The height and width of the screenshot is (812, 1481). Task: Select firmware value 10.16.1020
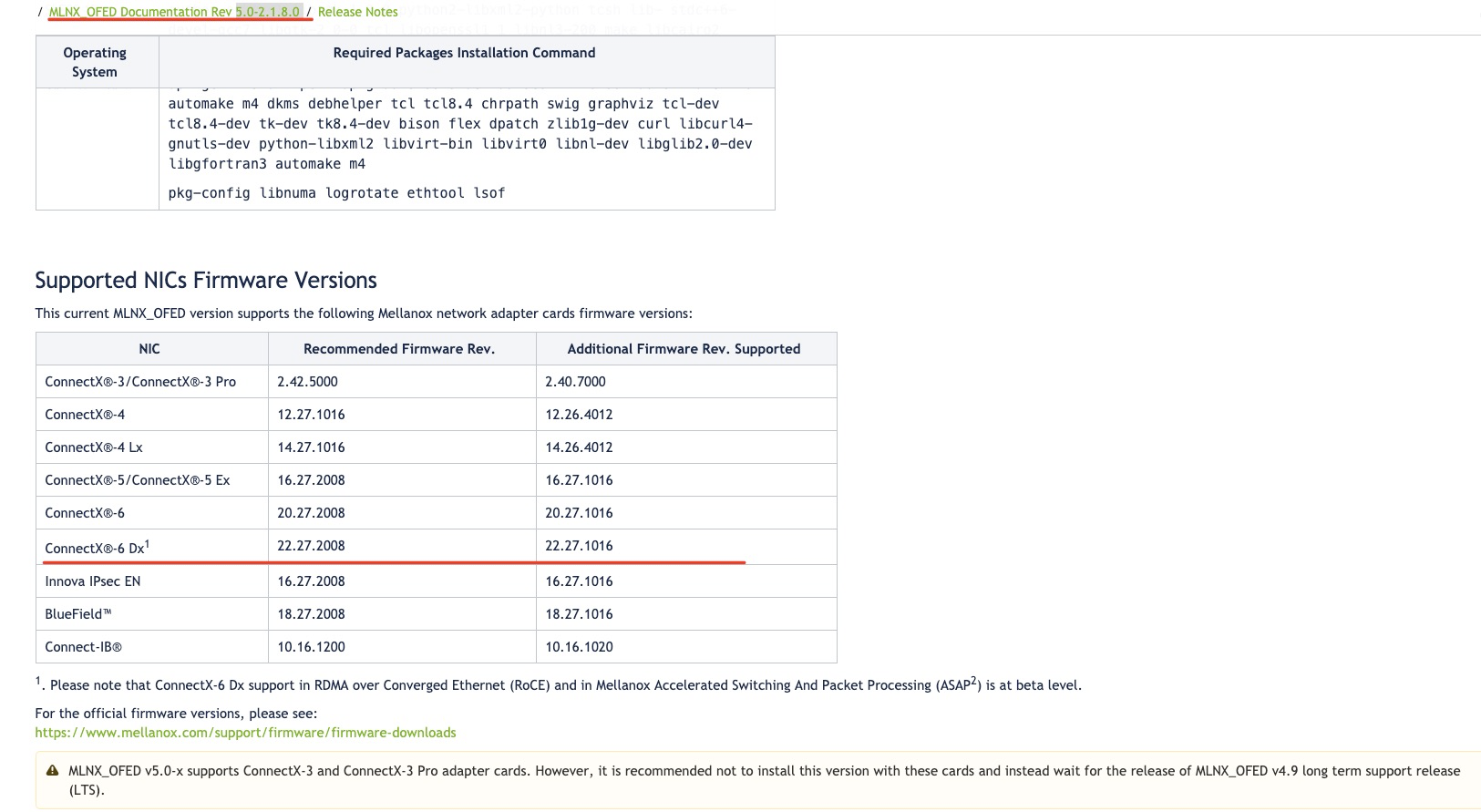pos(579,647)
